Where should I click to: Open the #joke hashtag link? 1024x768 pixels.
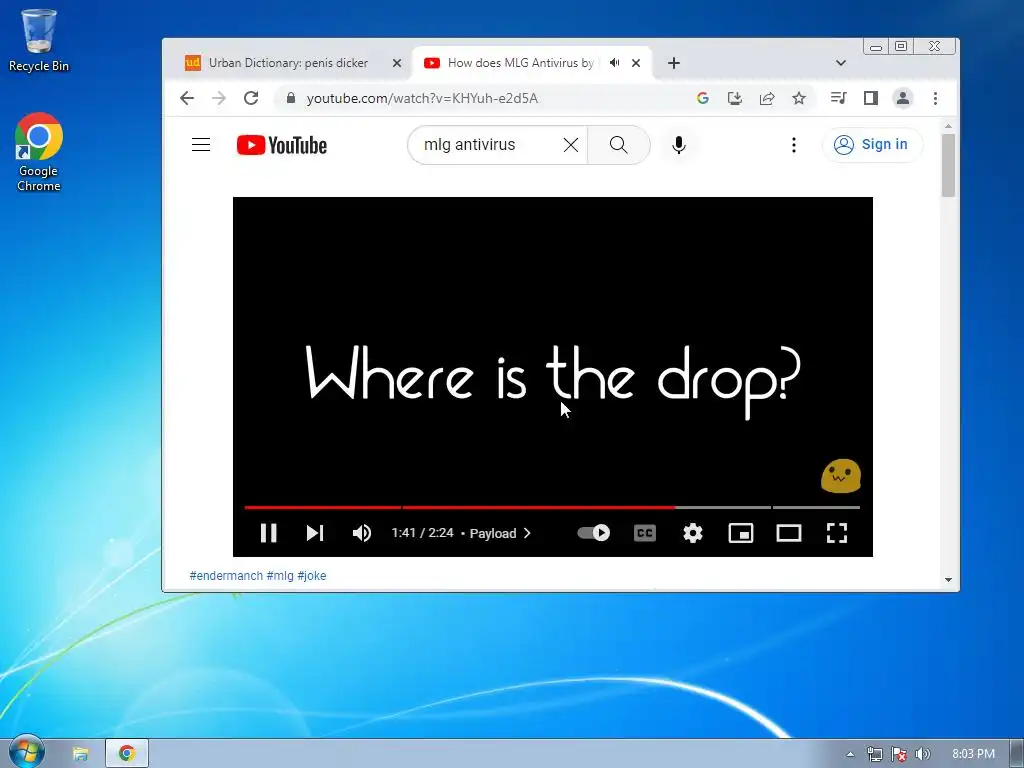312,575
